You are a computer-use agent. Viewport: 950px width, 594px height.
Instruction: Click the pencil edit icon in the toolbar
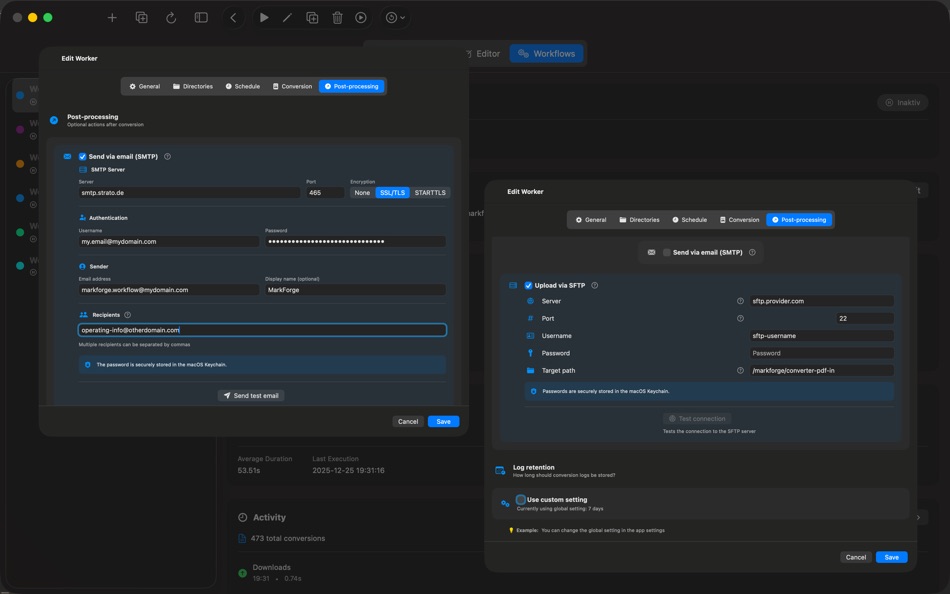[x=287, y=18]
